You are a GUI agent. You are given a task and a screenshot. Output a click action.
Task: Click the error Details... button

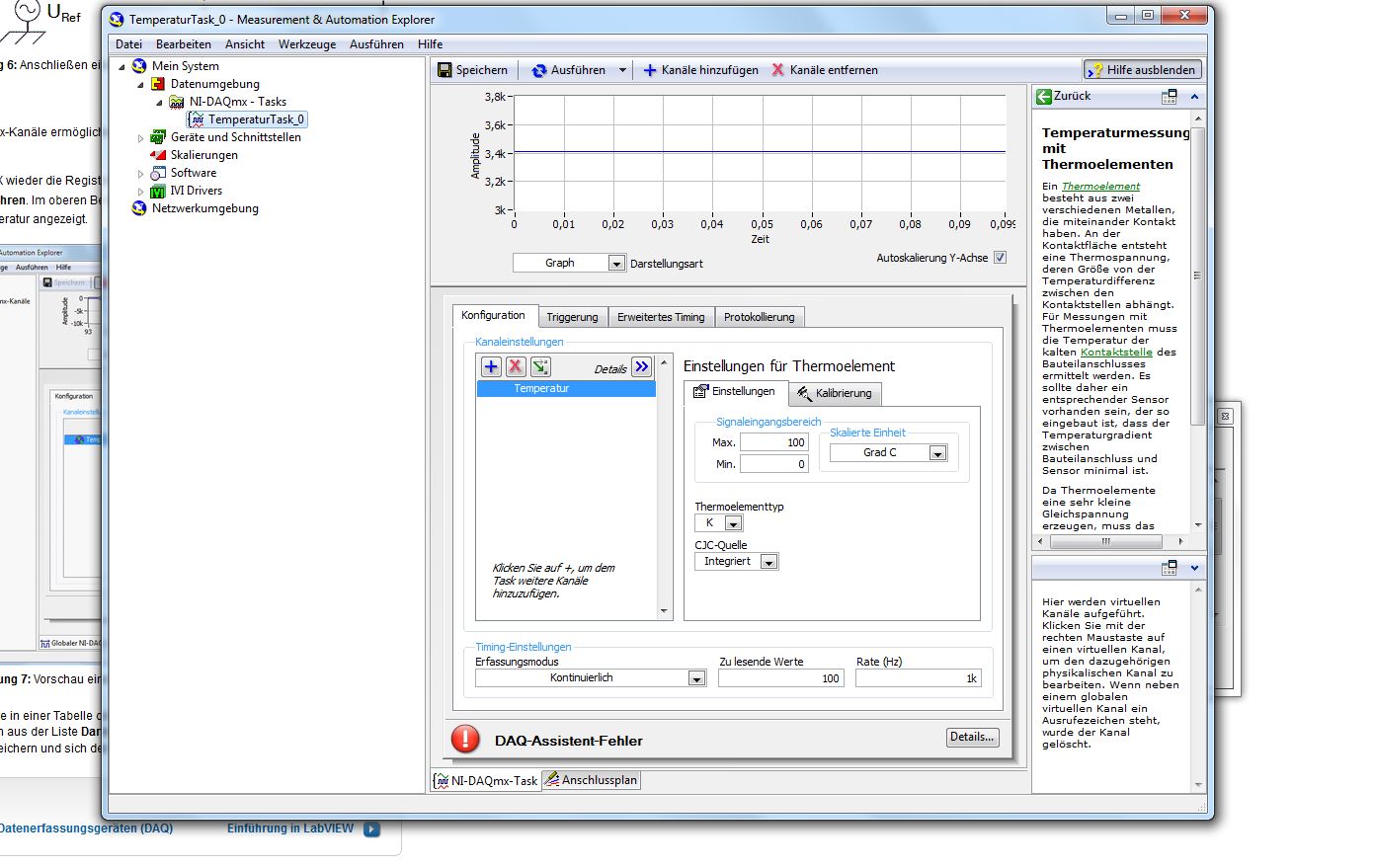click(x=972, y=737)
